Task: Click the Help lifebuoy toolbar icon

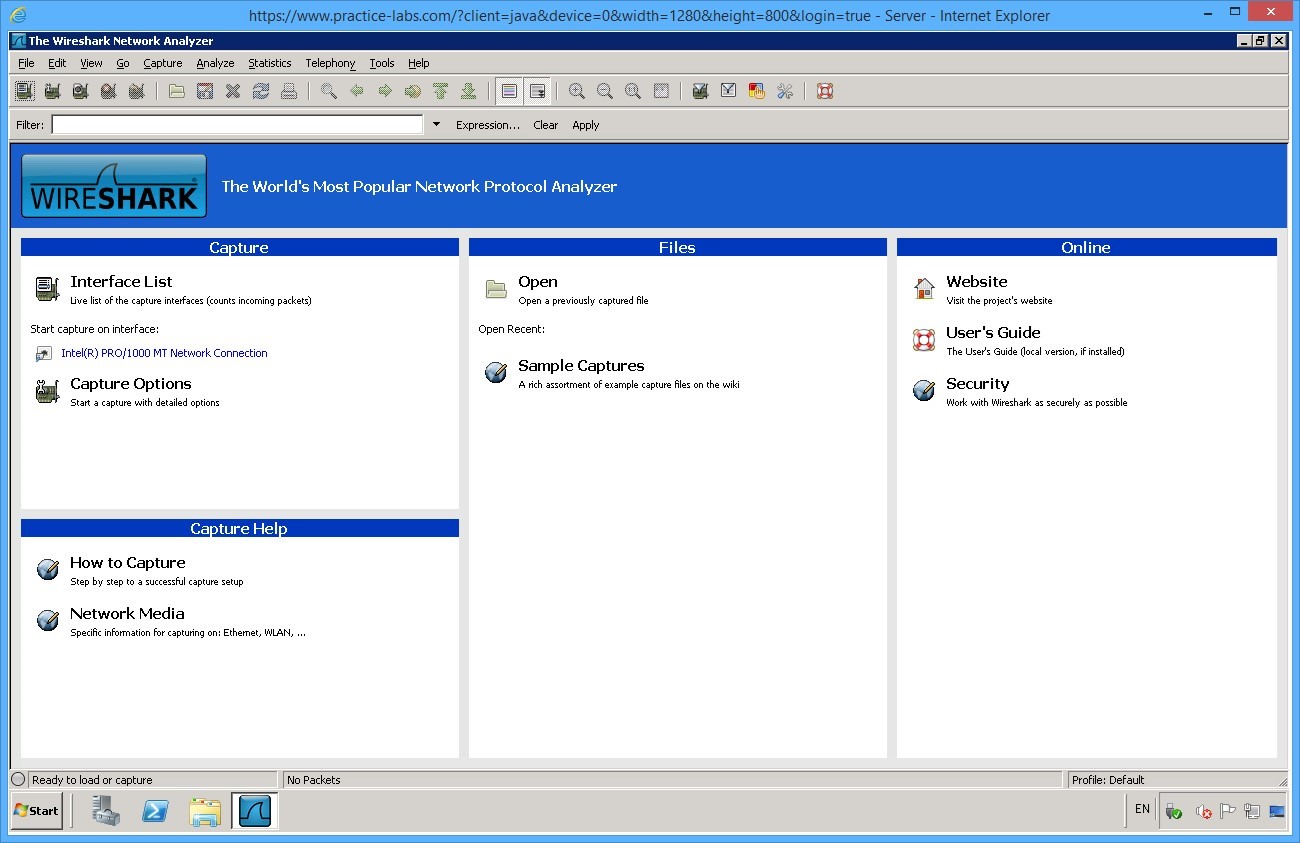Action: pyautogui.click(x=825, y=91)
